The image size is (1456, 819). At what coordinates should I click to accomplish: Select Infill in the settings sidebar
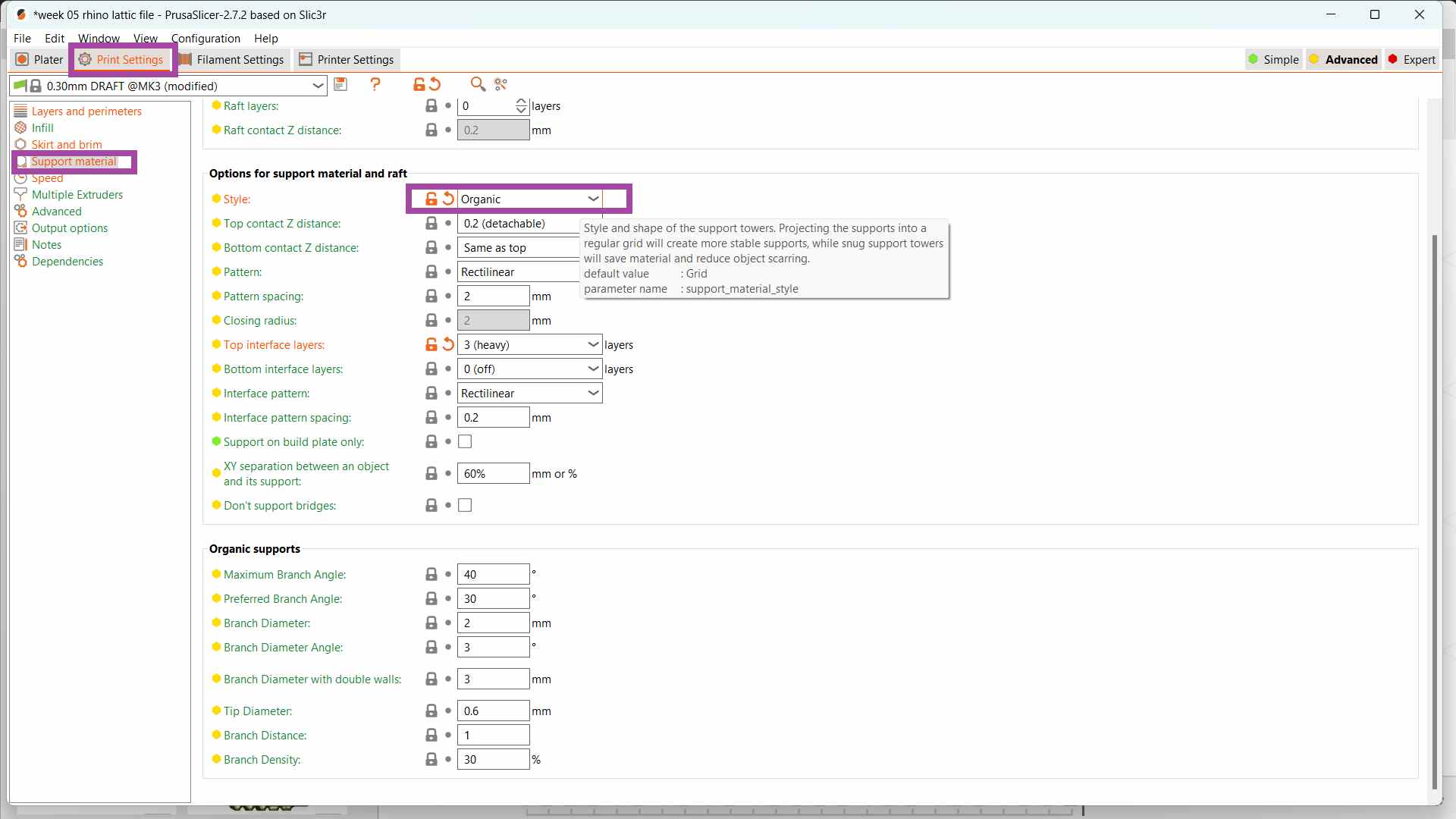(42, 127)
